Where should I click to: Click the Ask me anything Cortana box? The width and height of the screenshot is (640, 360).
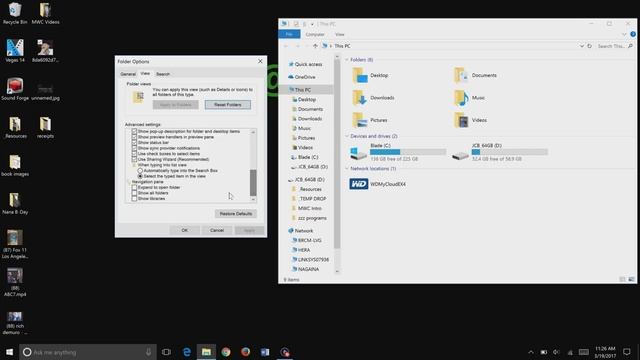pos(88,352)
